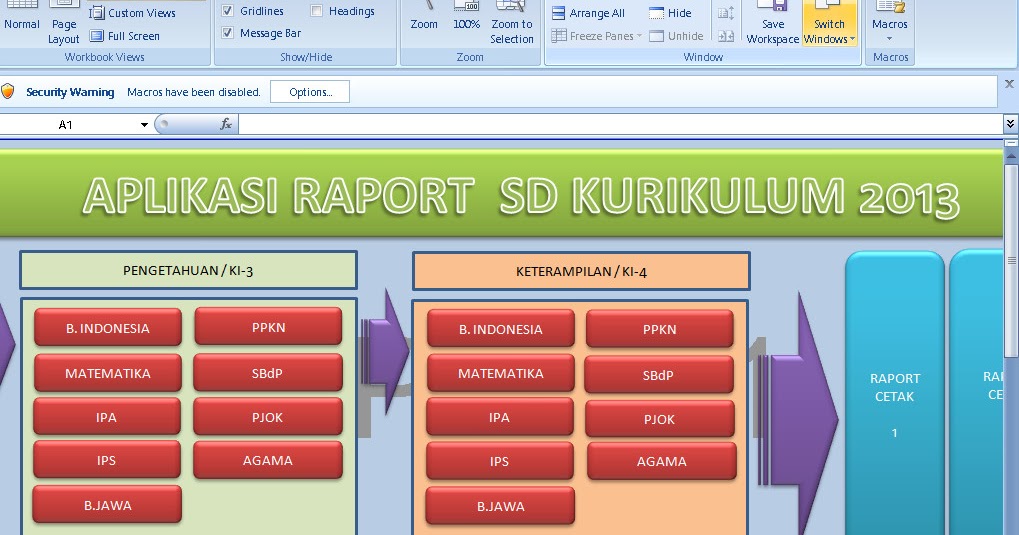The height and width of the screenshot is (535, 1019).
Task: Click the Unhide window command
Action: coord(677,36)
